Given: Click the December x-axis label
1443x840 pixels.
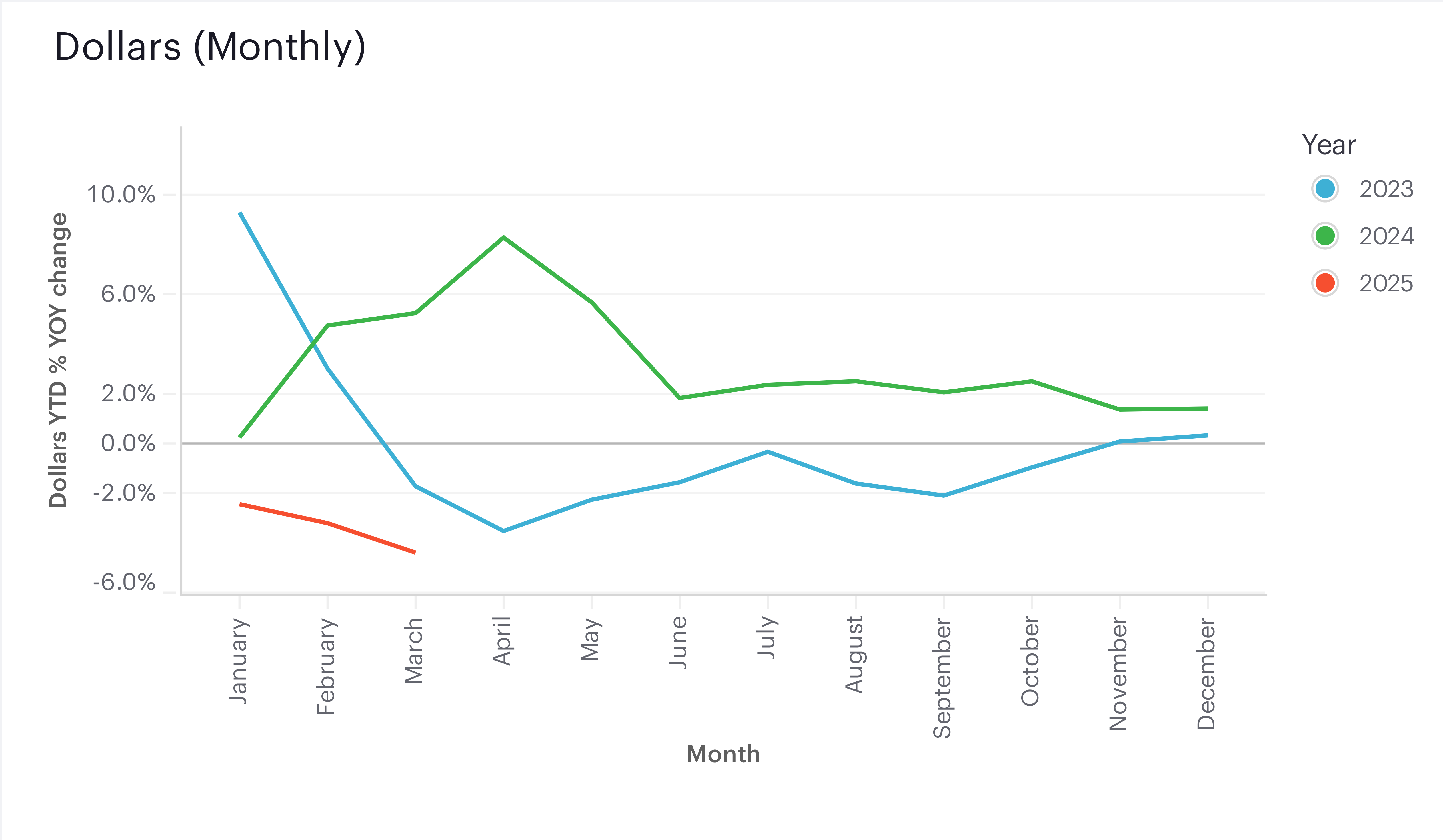Looking at the screenshot, I should tap(1206, 673).
